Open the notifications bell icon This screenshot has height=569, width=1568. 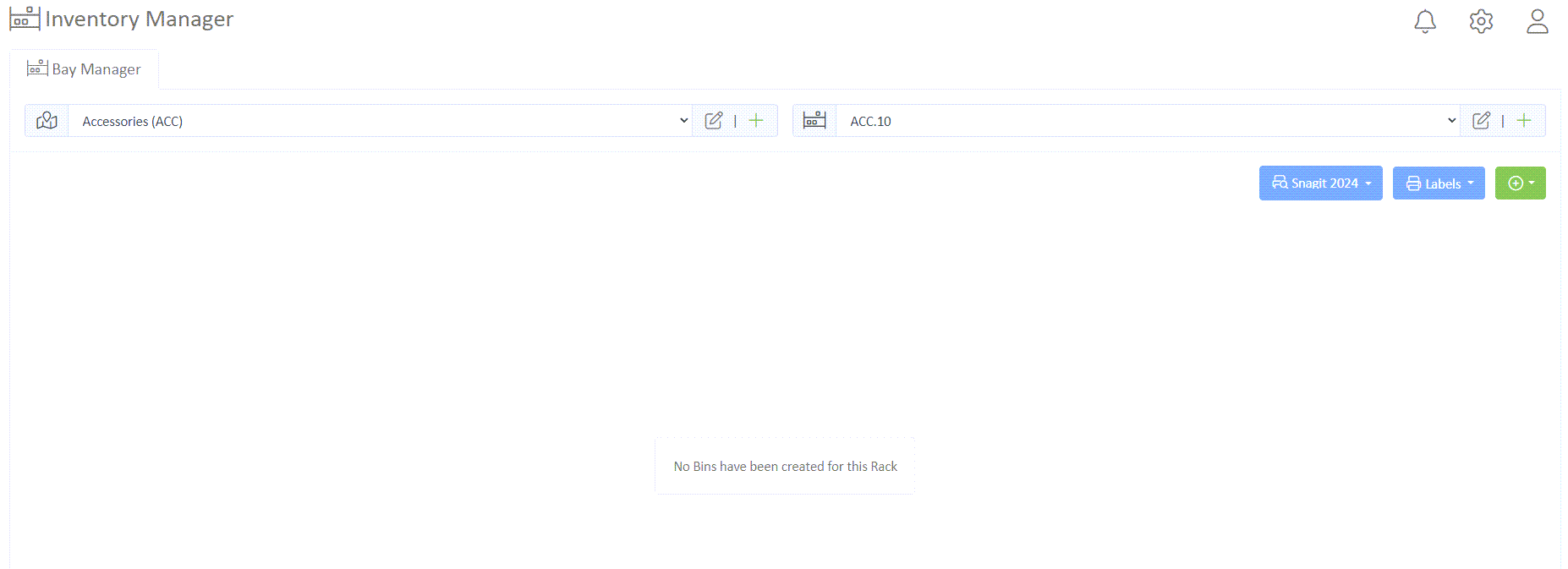[x=1425, y=21]
